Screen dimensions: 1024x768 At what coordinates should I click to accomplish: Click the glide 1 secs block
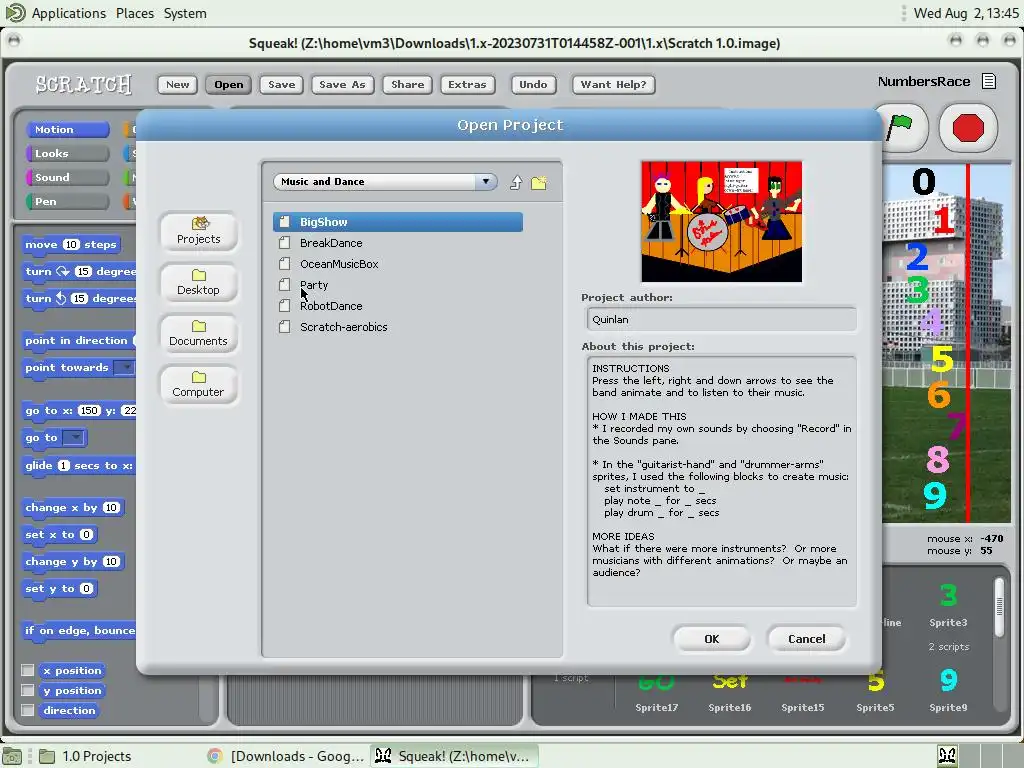click(78, 466)
